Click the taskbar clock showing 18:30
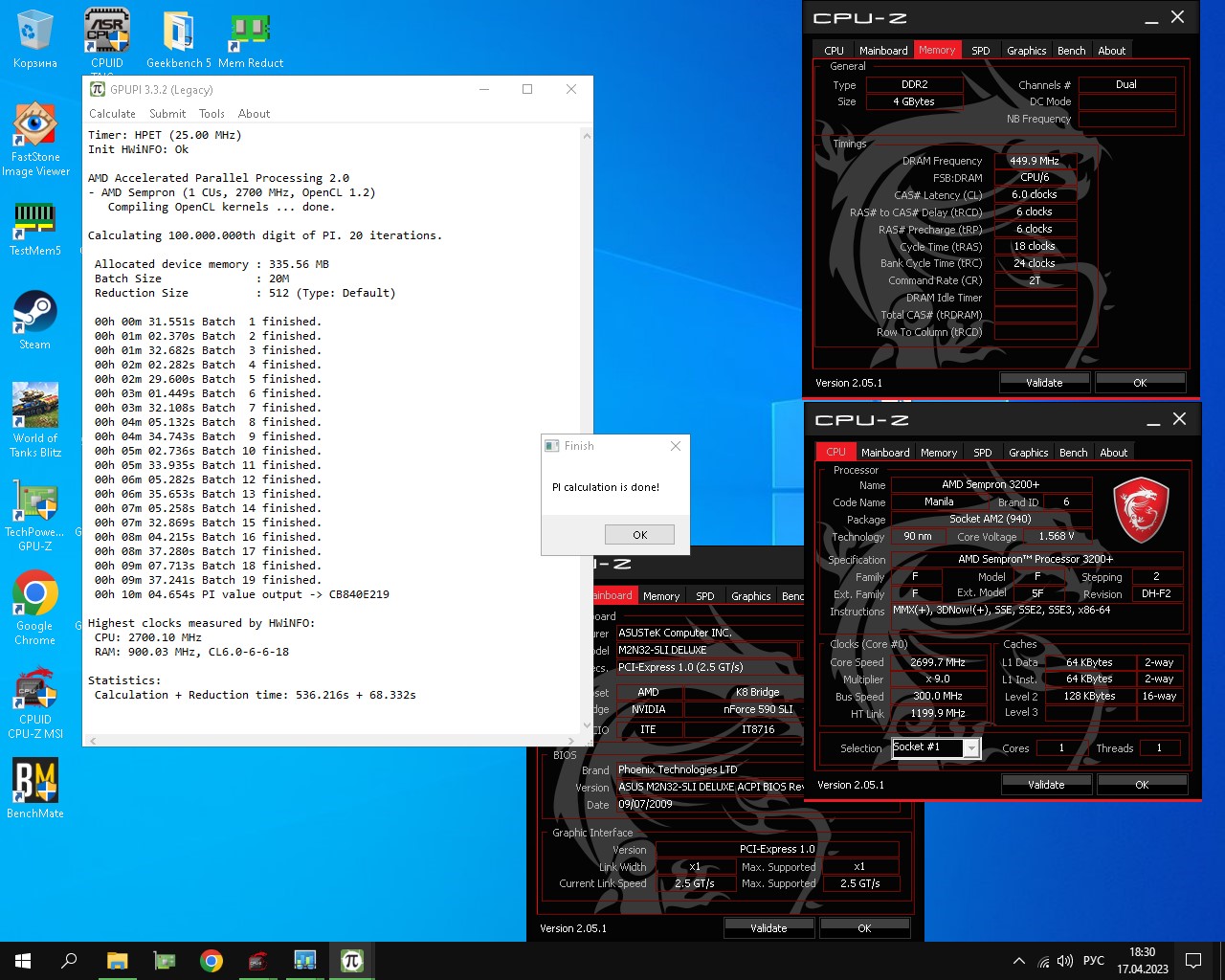Screen dimensions: 1225x980 [1142, 961]
